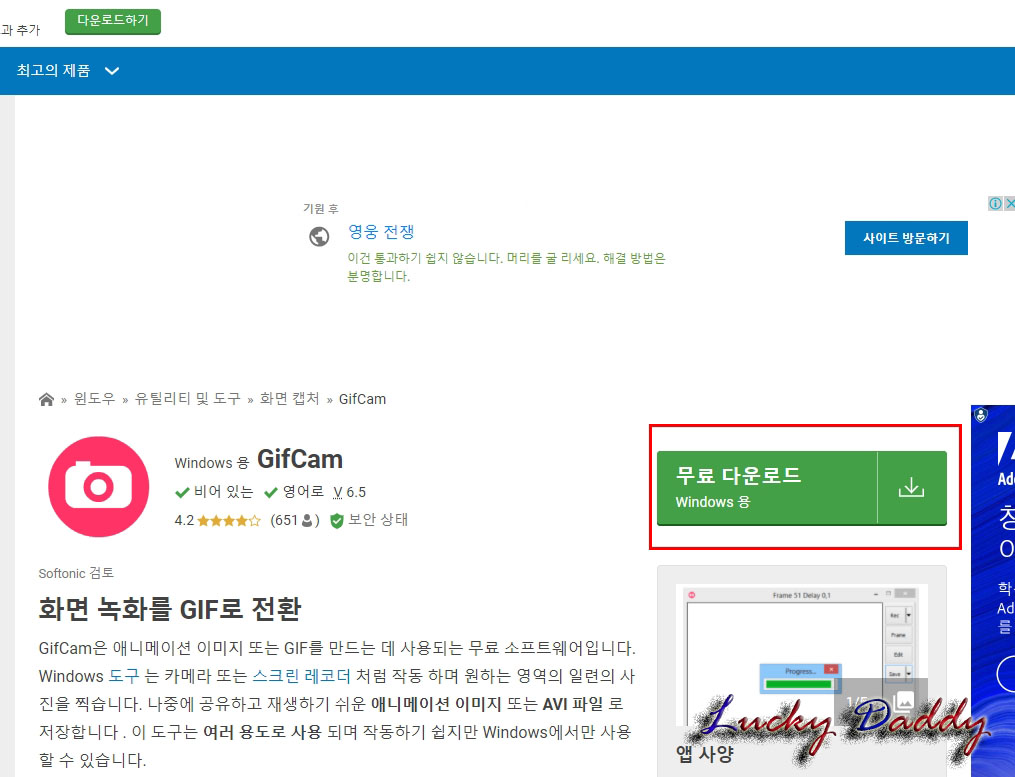Click the blue side banner ad
Screen dimensions: 1015x777
click(993, 591)
